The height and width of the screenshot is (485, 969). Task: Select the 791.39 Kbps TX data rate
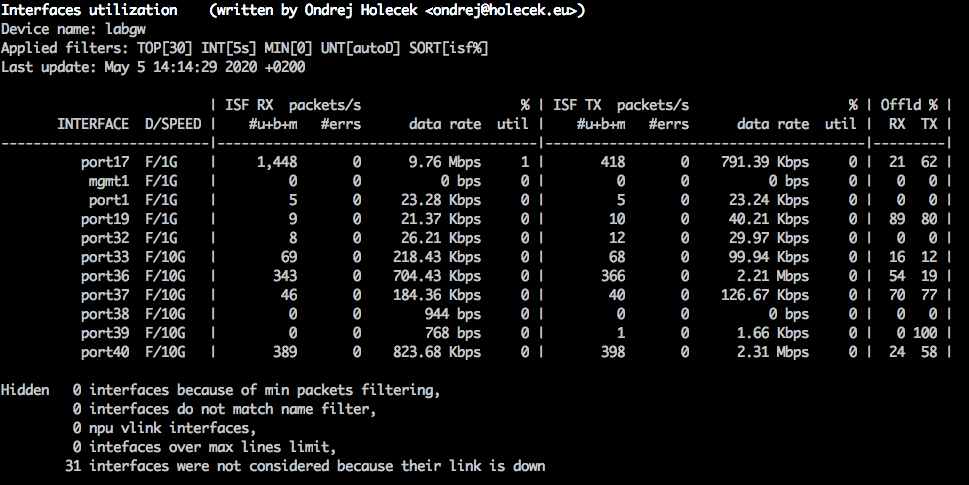point(764,162)
